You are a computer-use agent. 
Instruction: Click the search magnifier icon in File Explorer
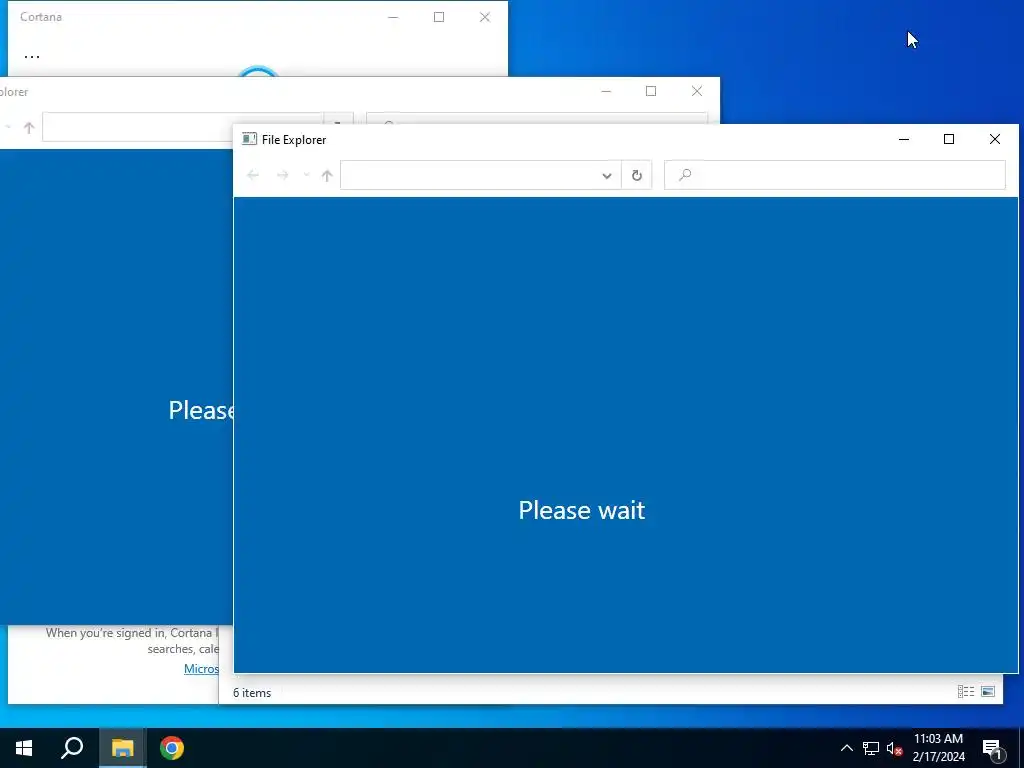684,174
